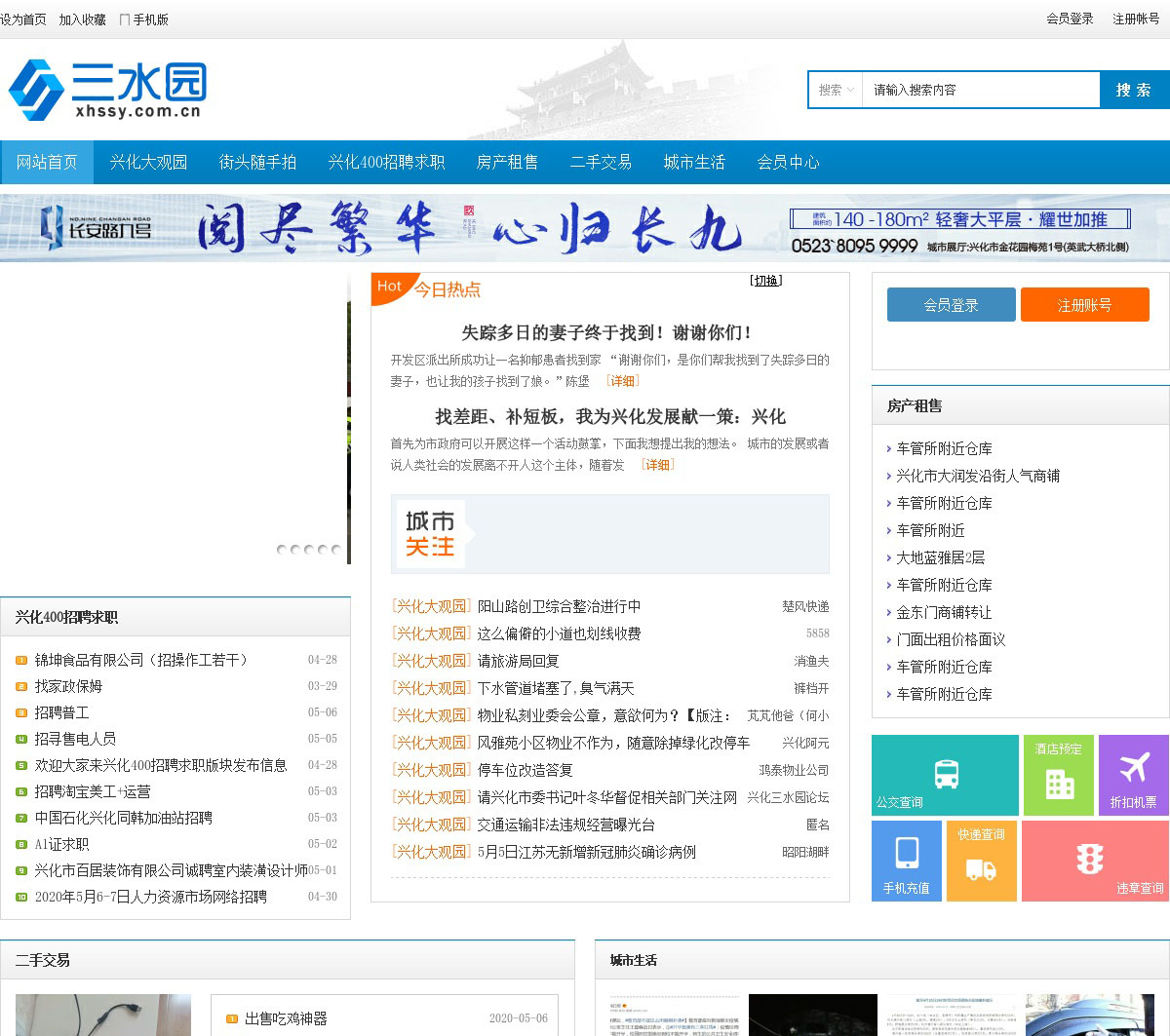The image size is (1170, 1036).
Task: Select the last carousel dot indicator
Action: tap(336, 550)
